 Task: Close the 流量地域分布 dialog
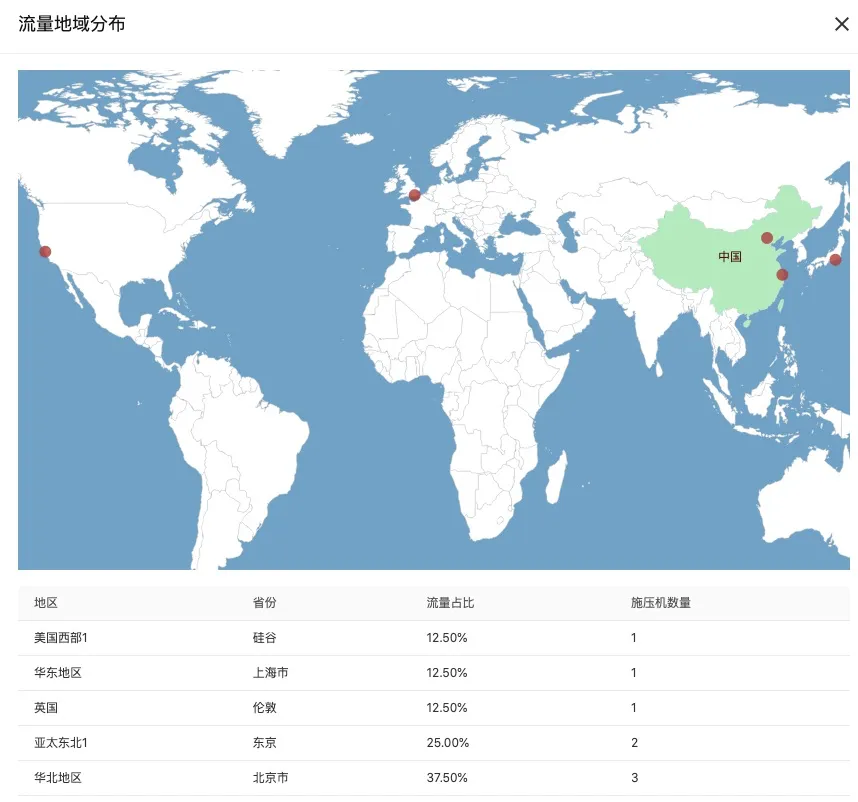coord(842,24)
